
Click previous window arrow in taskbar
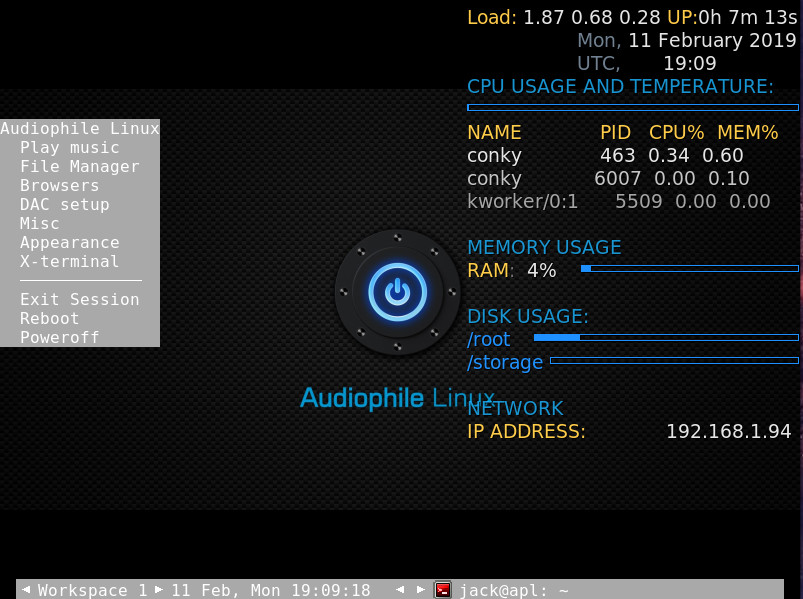(399, 590)
